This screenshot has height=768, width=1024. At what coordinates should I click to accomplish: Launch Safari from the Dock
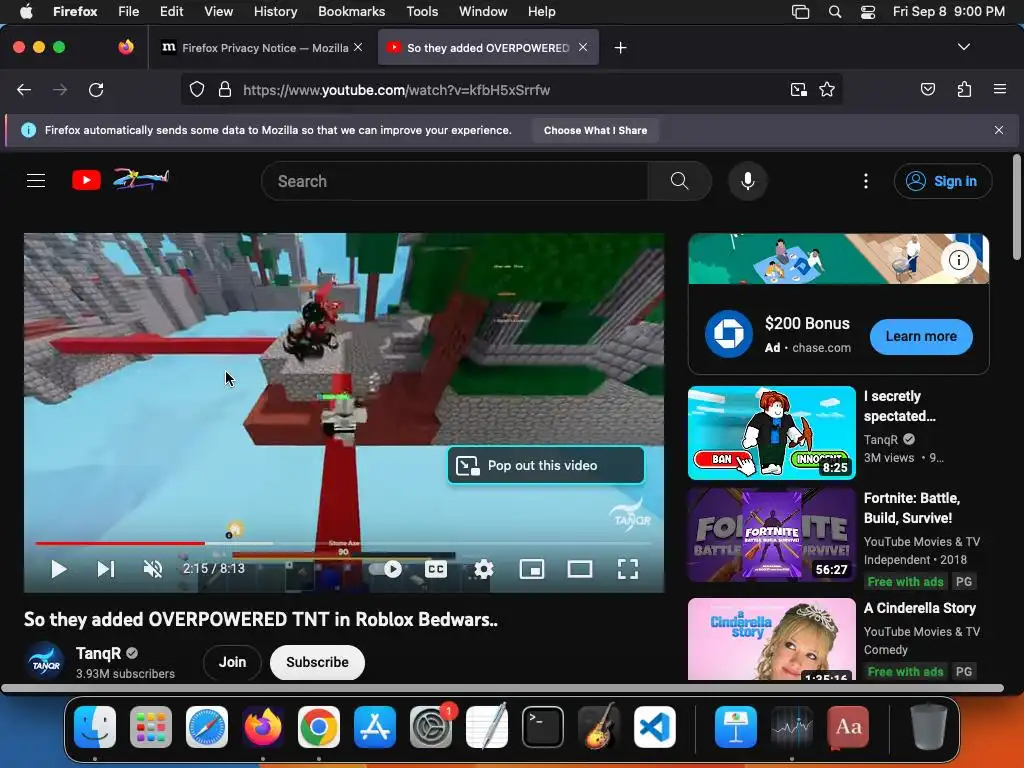[206, 727]
